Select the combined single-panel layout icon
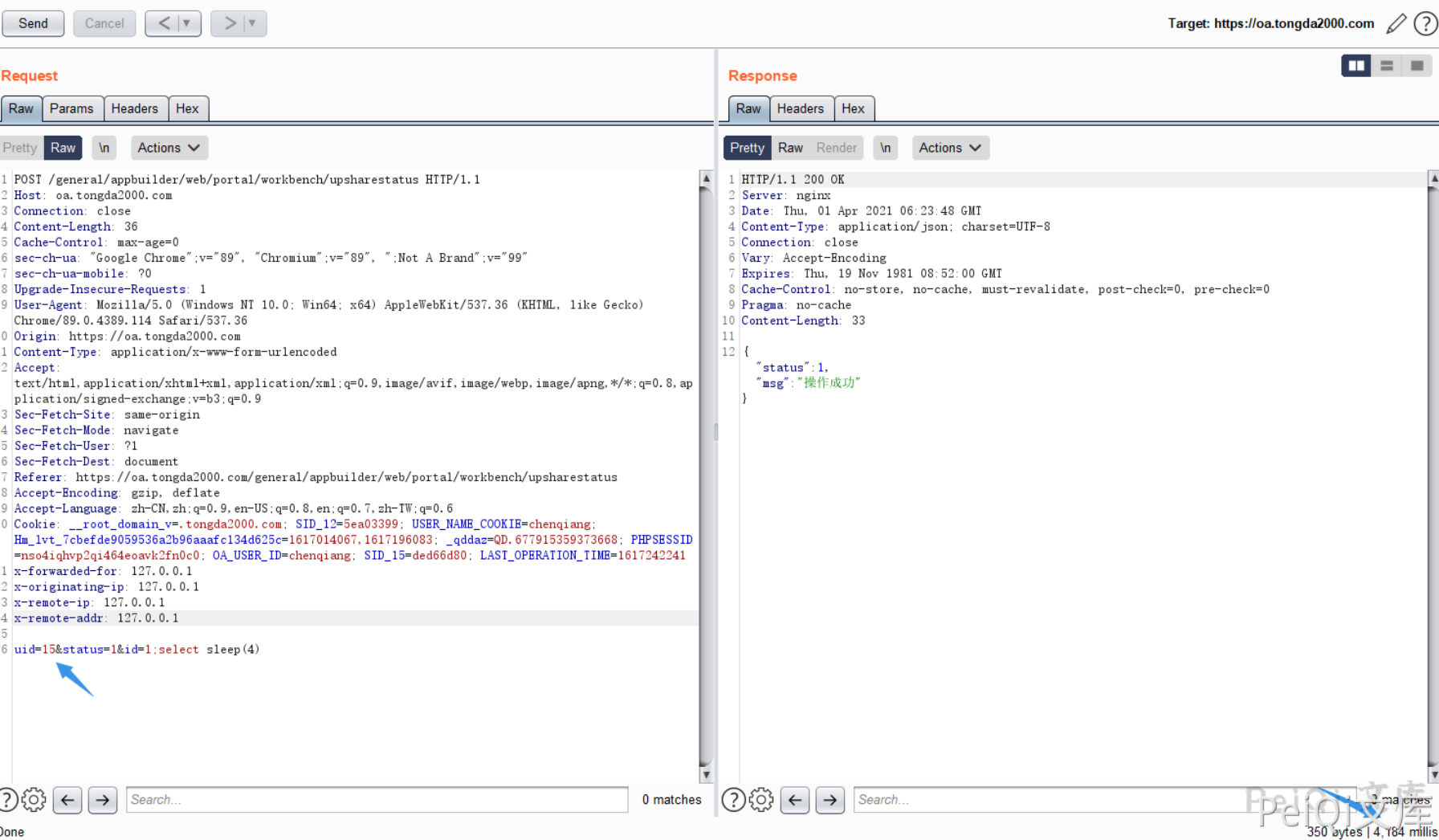 [1417, 66]
